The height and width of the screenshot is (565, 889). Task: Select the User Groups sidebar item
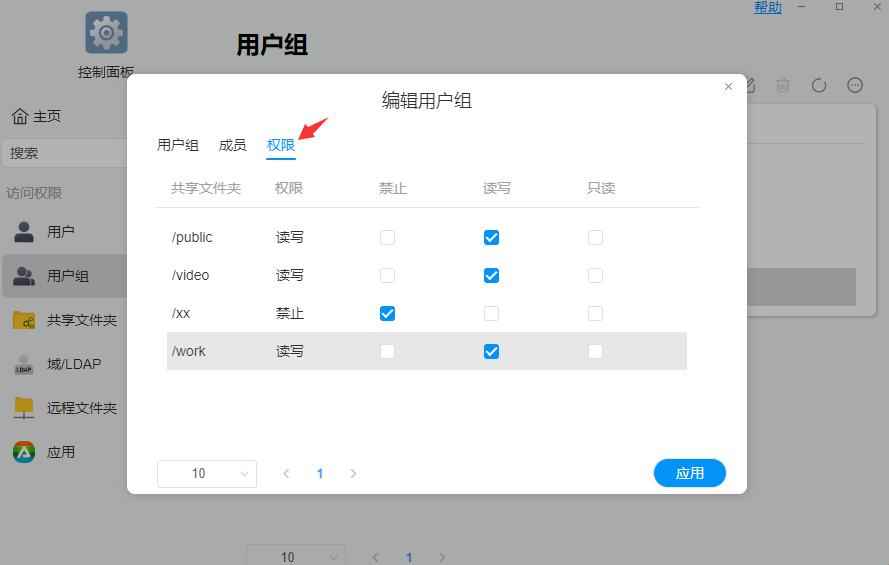click(x=64, y=276)
